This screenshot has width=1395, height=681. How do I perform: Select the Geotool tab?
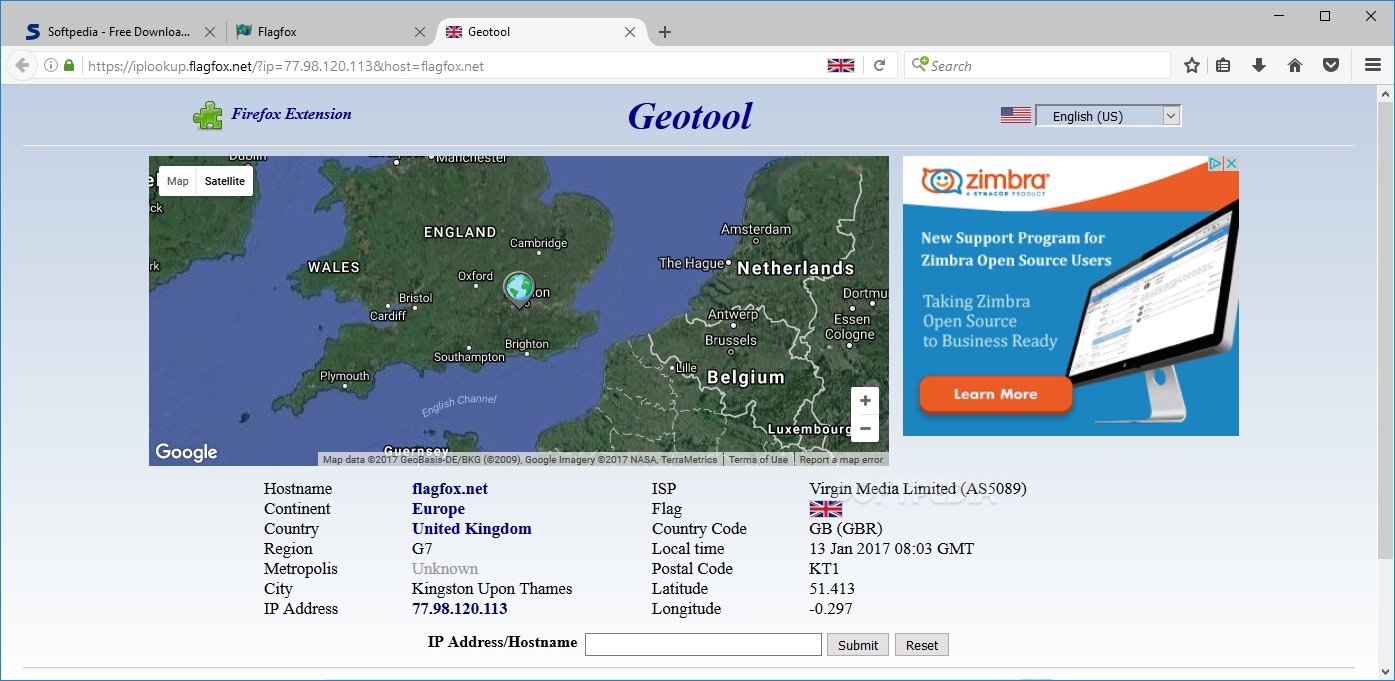pos(540,32)
